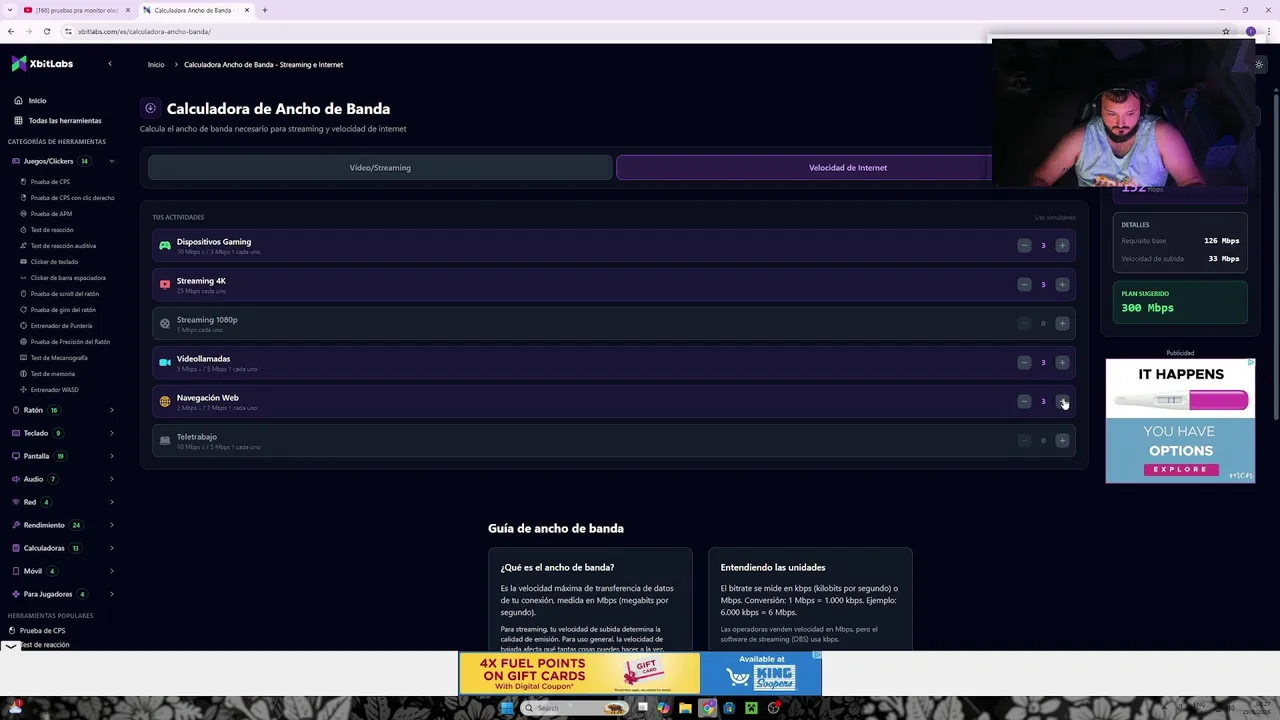Toggle the light/dark theme icon
The height and width of the screenshot is (720, 1280).
[x=1259, y=64]
